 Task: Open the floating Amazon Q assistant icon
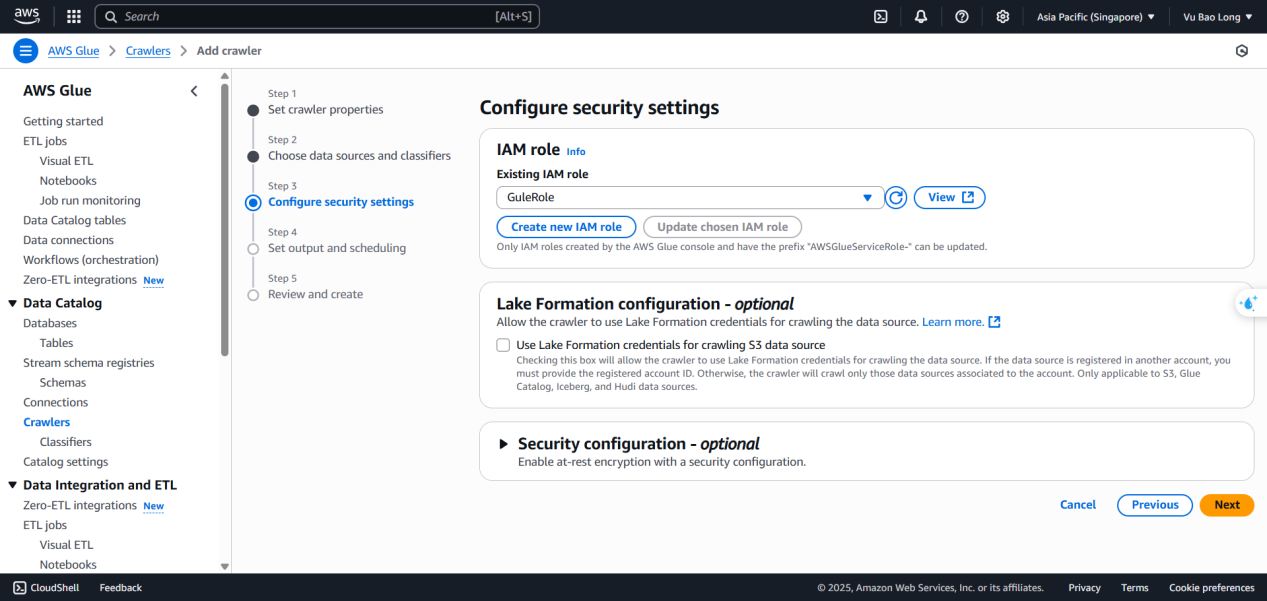click(x=1249, y=303)
